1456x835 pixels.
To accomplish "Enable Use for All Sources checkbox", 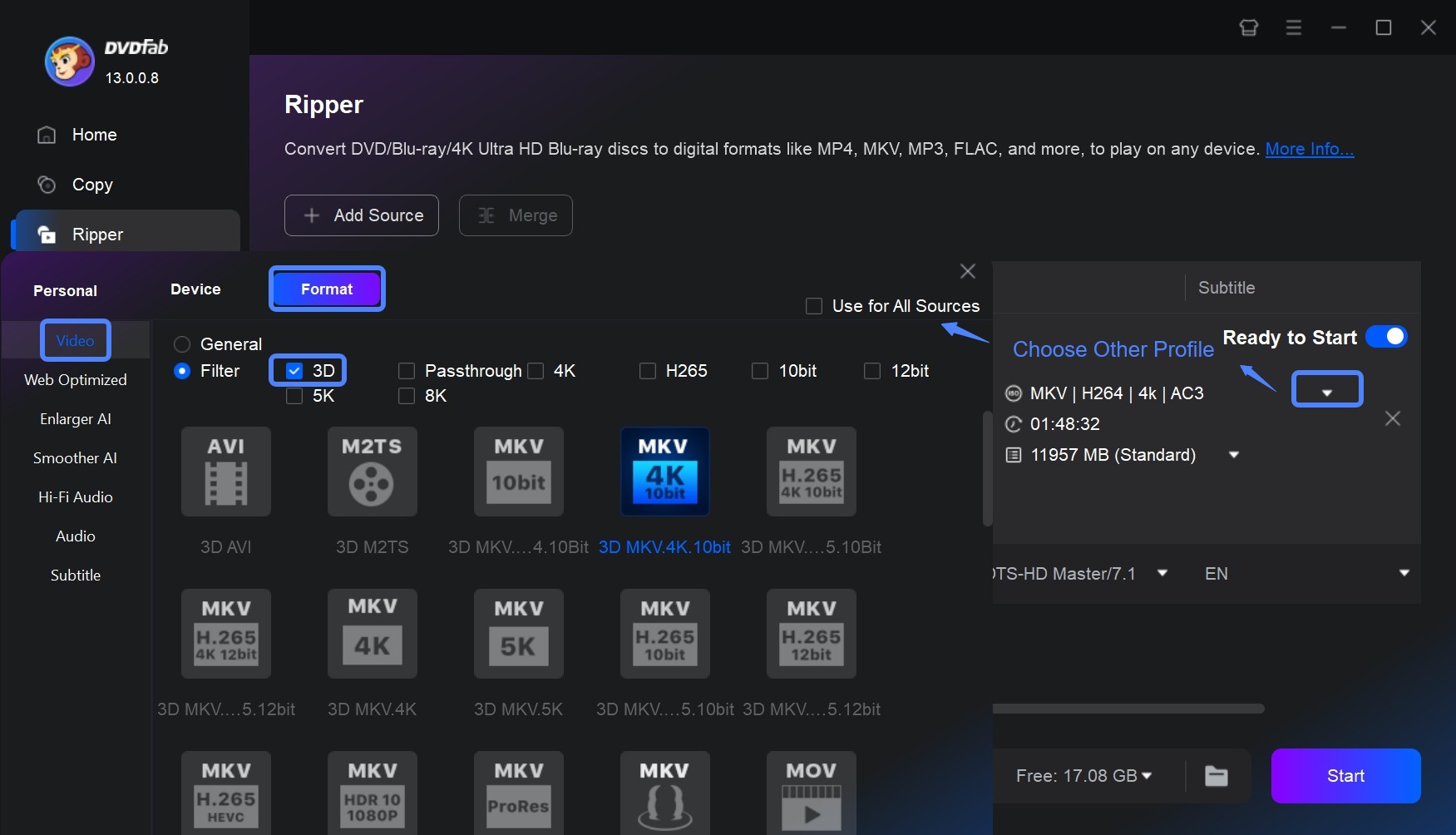I will click(x=814, y=306).
